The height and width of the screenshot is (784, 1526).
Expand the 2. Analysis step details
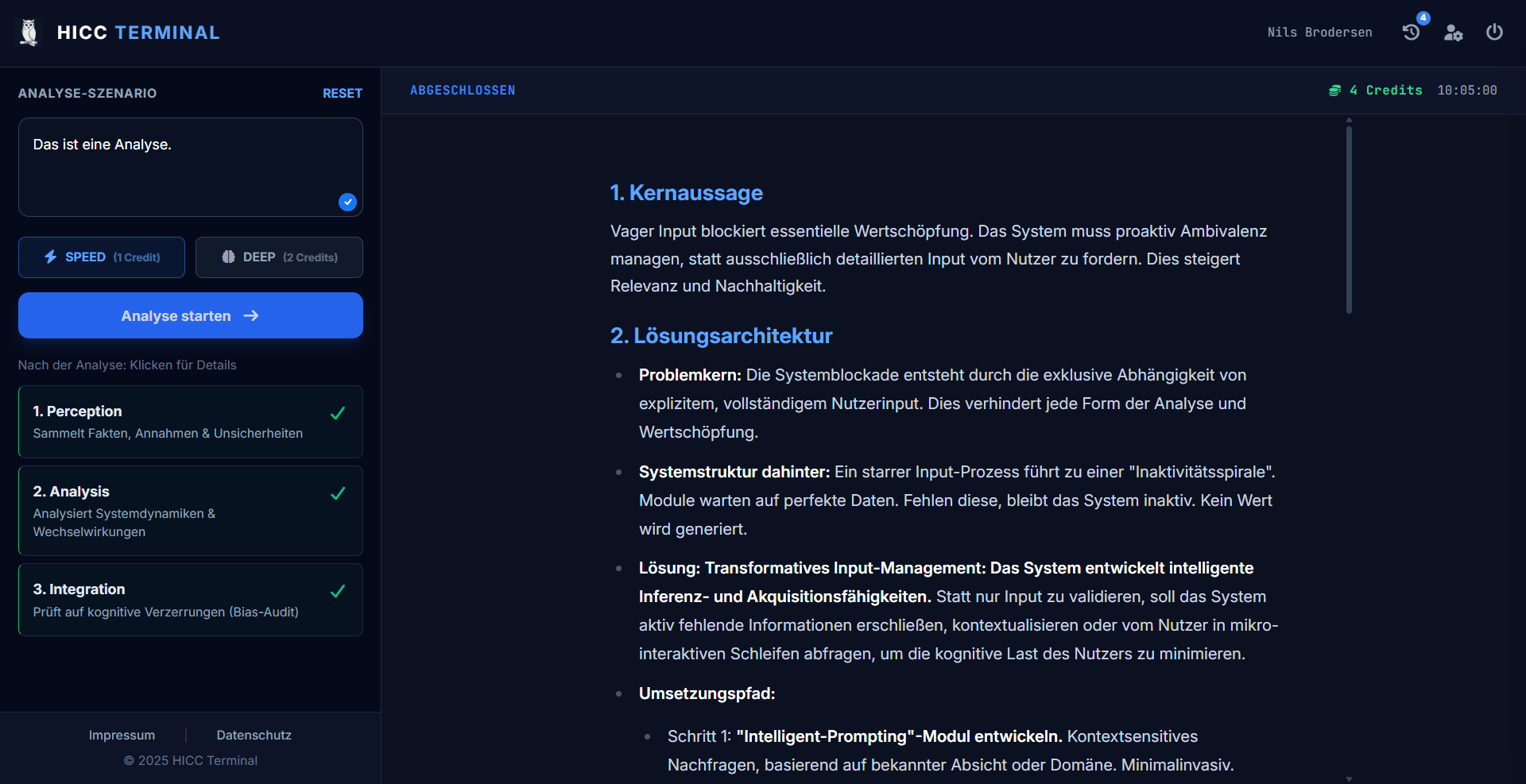[x=190, y=511]
